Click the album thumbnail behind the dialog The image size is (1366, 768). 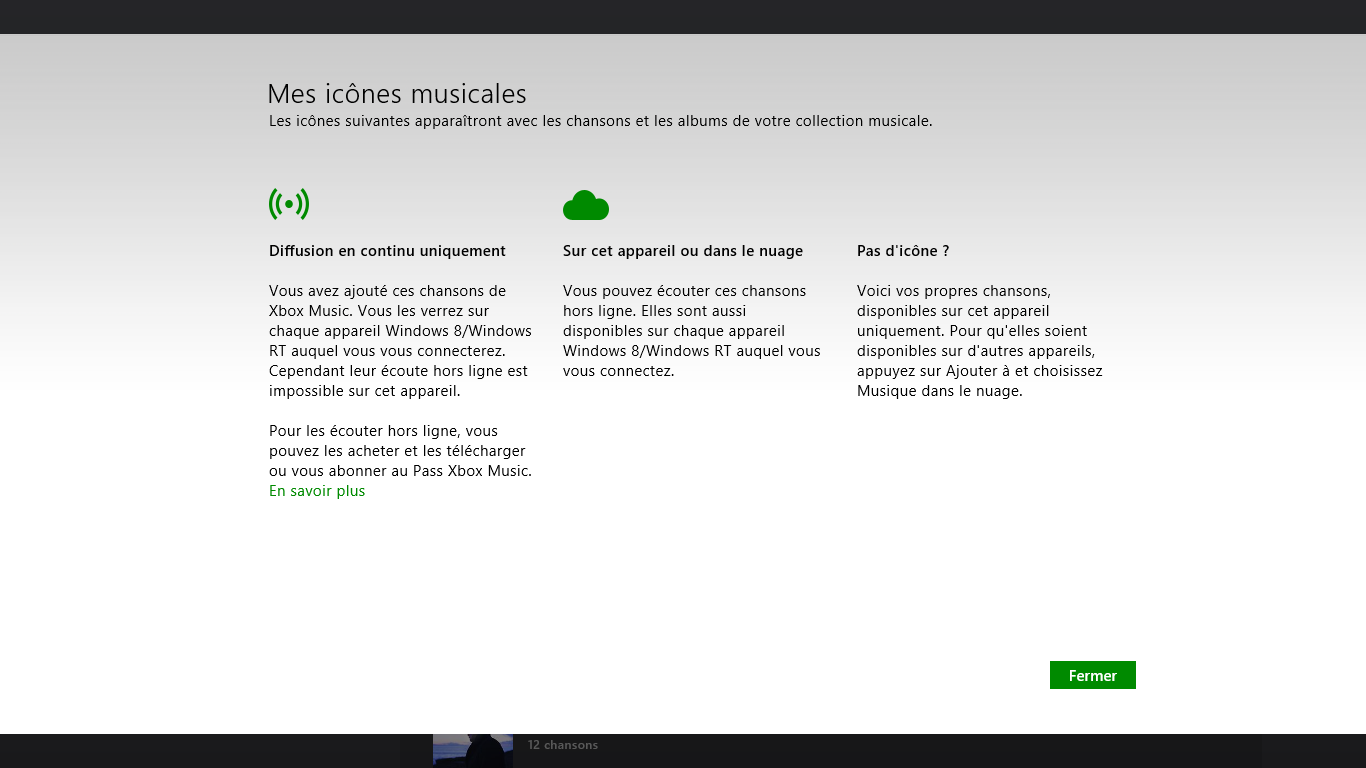click(x=473, y=751)
